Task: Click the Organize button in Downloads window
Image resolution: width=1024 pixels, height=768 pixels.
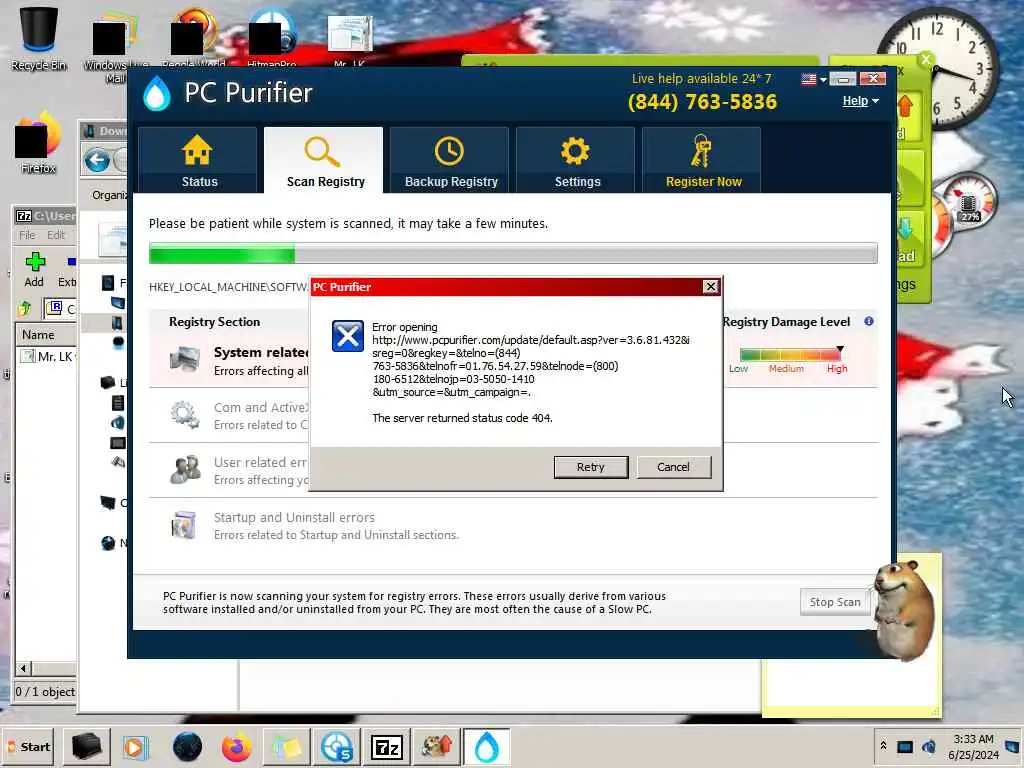Action: pyautogui.click(x=110, y=195)
